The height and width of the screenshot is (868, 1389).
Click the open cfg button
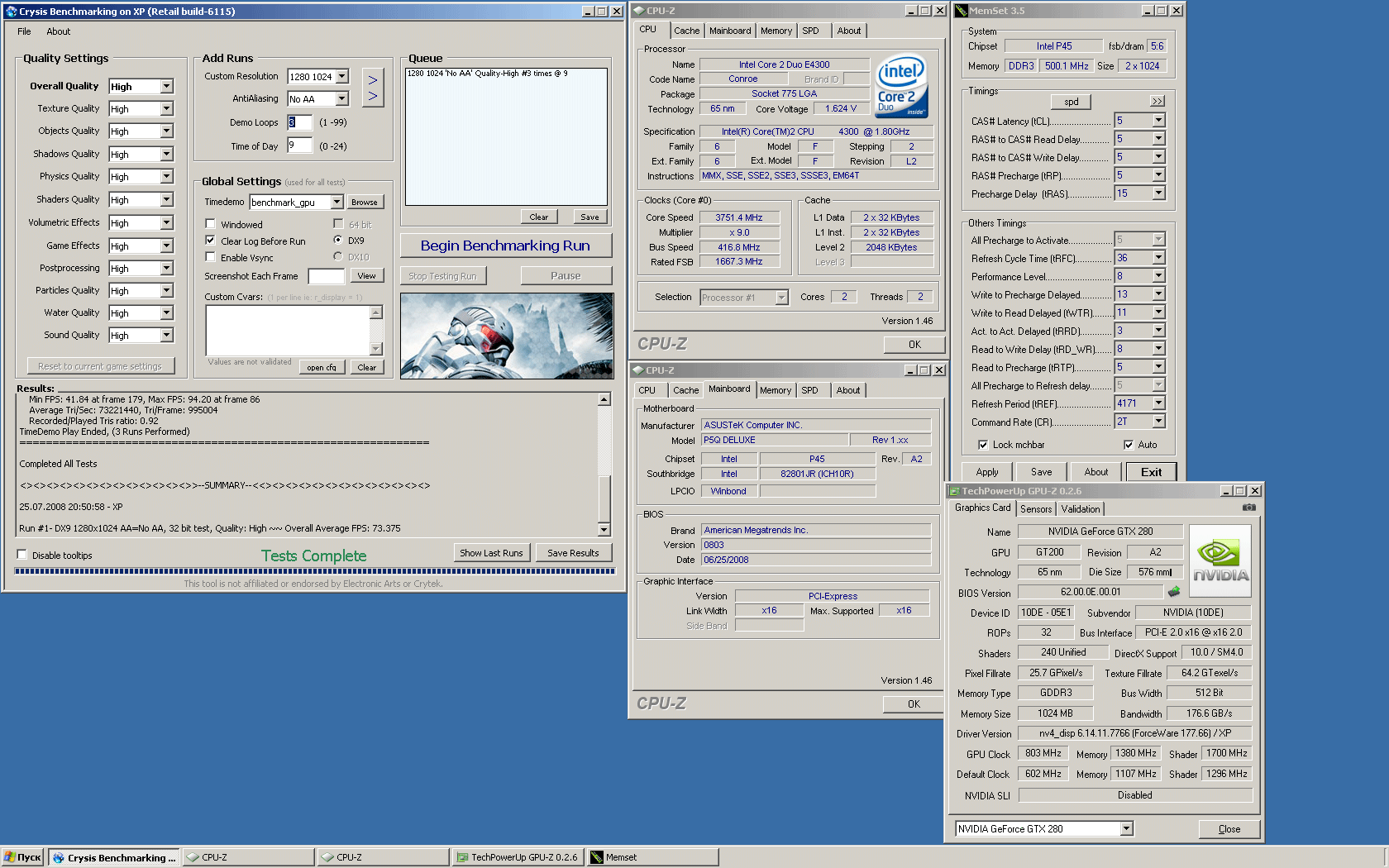[x=322, y=367]
